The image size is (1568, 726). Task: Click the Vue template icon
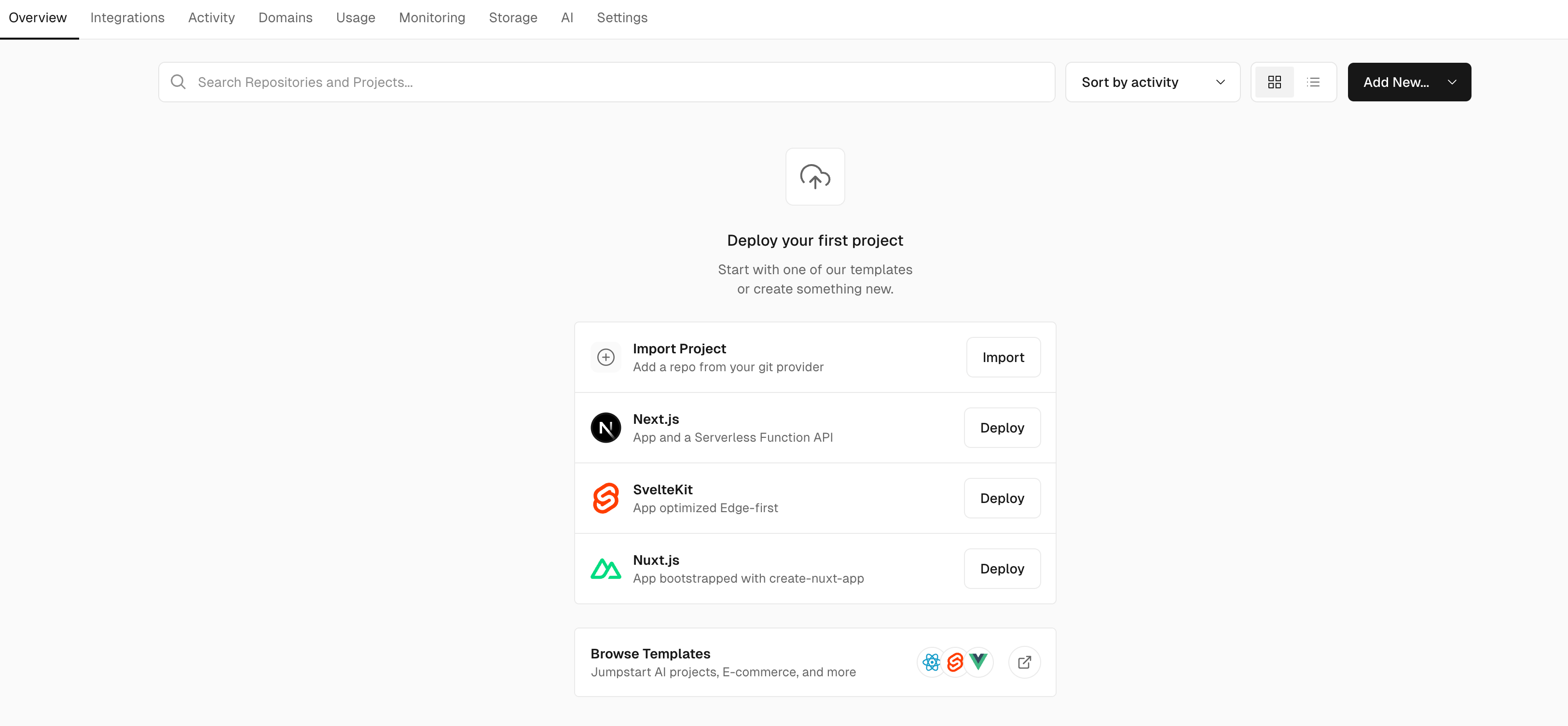979,662
